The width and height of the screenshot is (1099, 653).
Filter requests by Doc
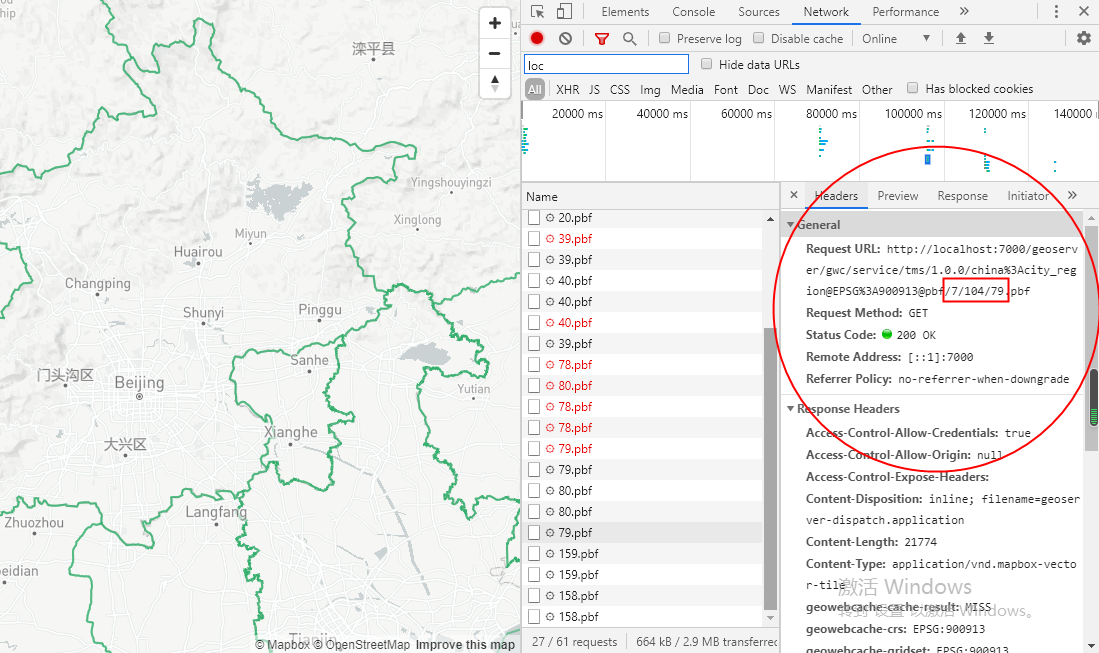758,90
